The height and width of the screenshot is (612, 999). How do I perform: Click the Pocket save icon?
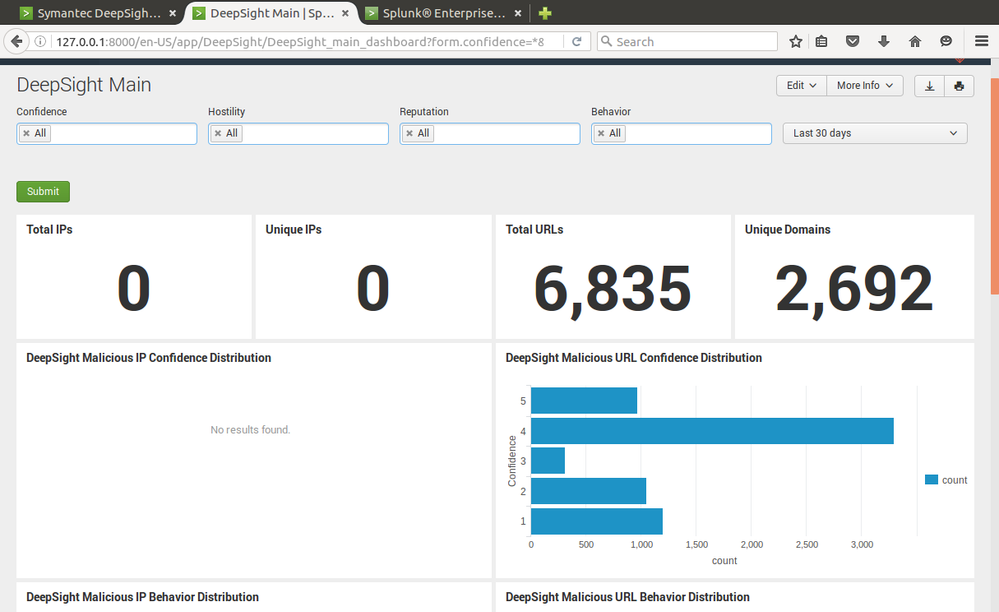[852, 41]
